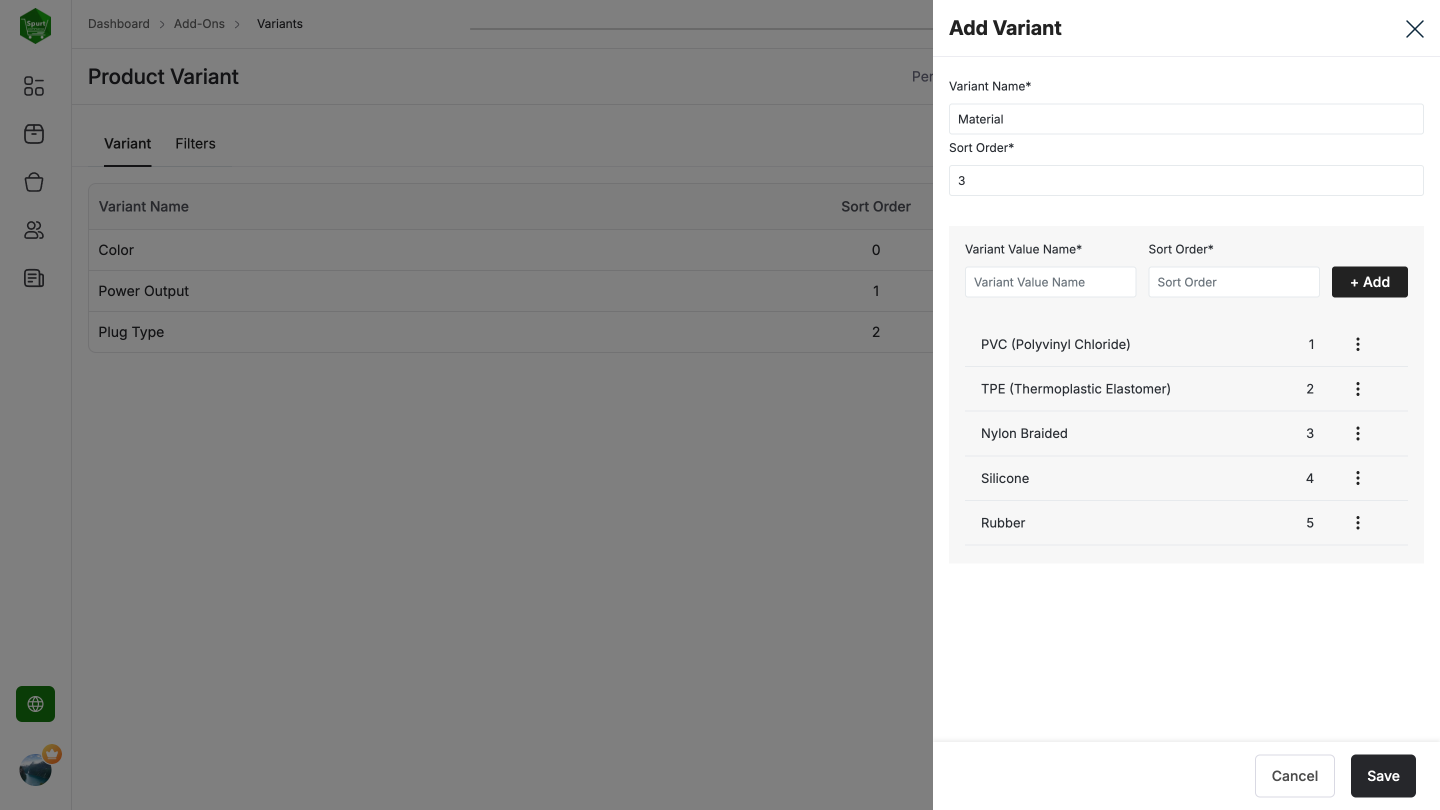Navigate to Add-Ons via breadcrumb
This screenshot has width=1440, height=810.
click(199, 23)
